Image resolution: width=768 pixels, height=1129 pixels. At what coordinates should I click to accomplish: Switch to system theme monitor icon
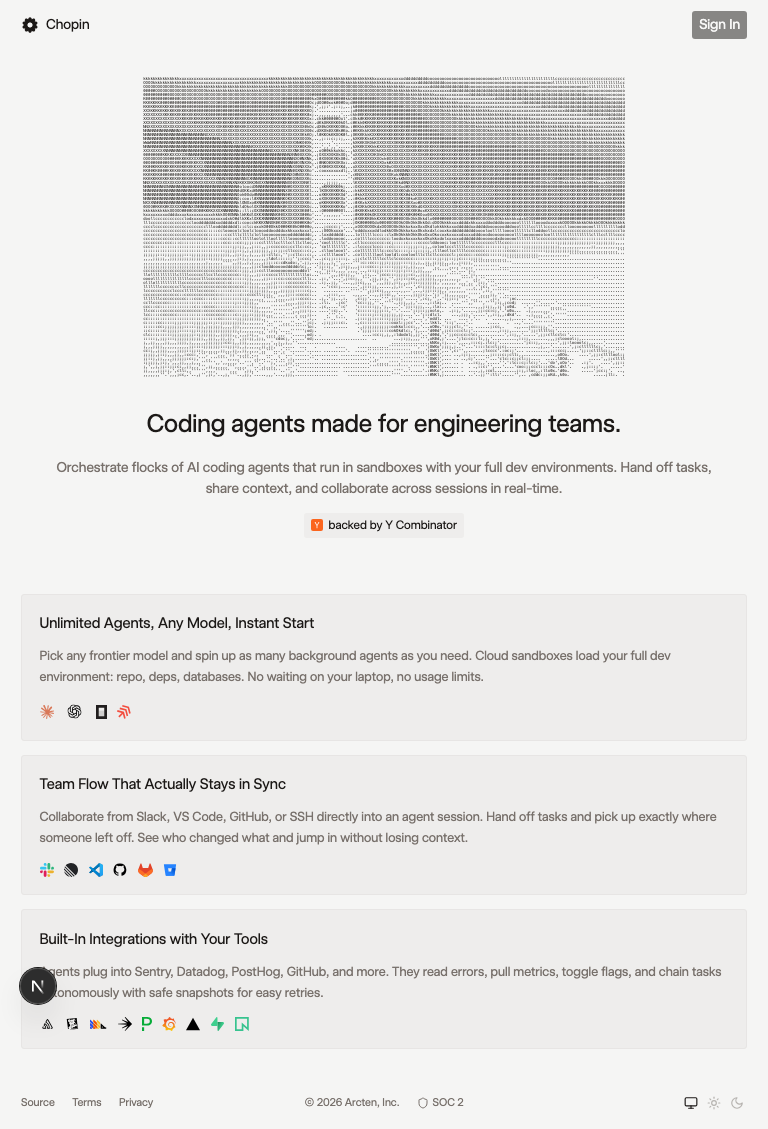click(691, 1102)
